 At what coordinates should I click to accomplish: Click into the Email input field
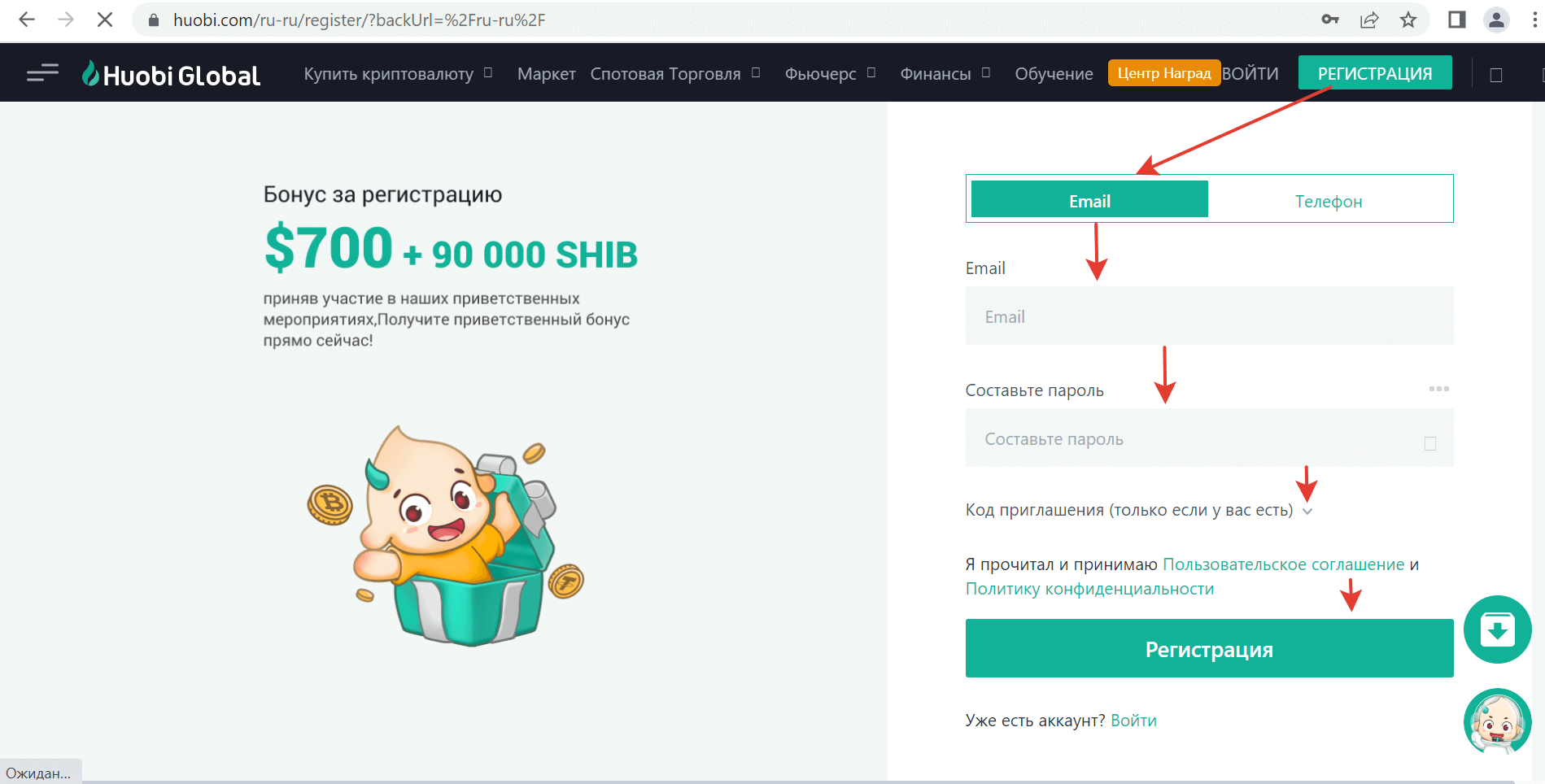pyautogui.click(x=1209, y=316)
